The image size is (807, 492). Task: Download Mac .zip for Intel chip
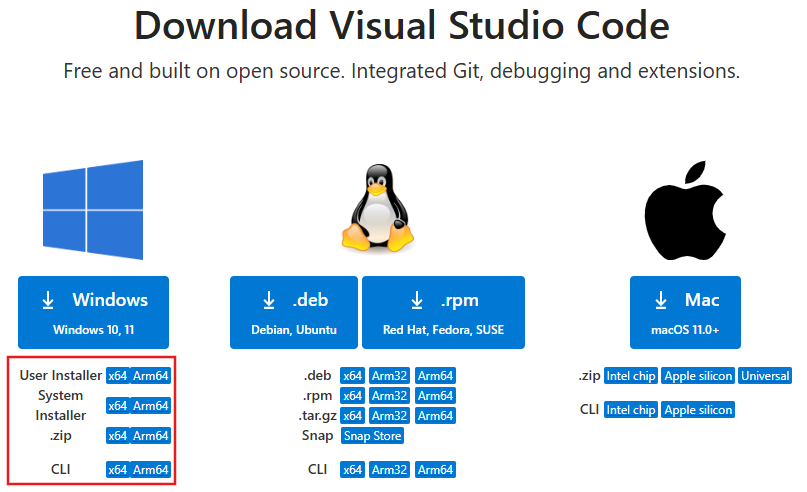point(630,376)
